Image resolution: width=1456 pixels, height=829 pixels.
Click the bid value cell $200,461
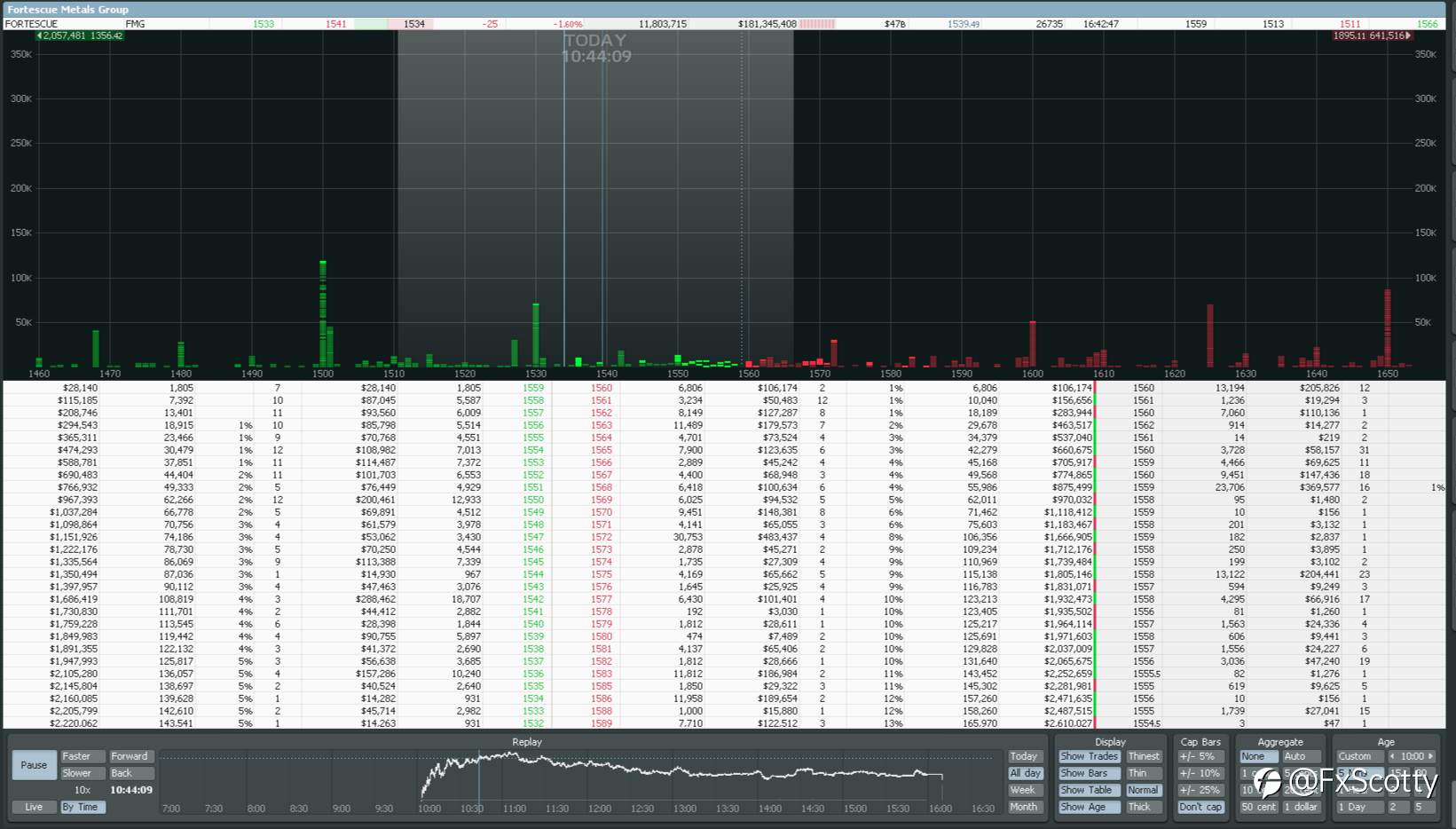(x=374, y=500)
